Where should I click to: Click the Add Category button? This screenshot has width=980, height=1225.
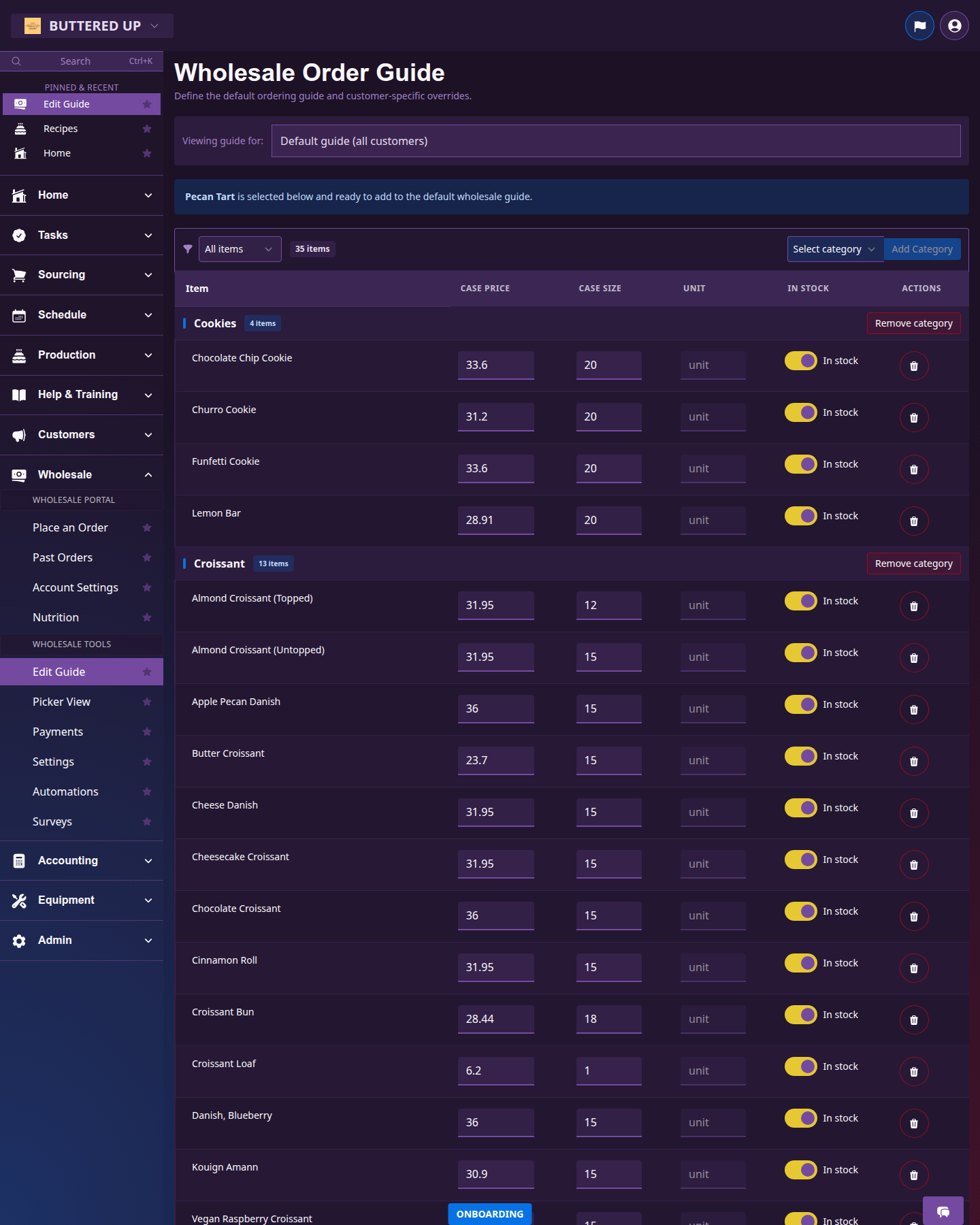pyautogui.click(x=922, y=249)
